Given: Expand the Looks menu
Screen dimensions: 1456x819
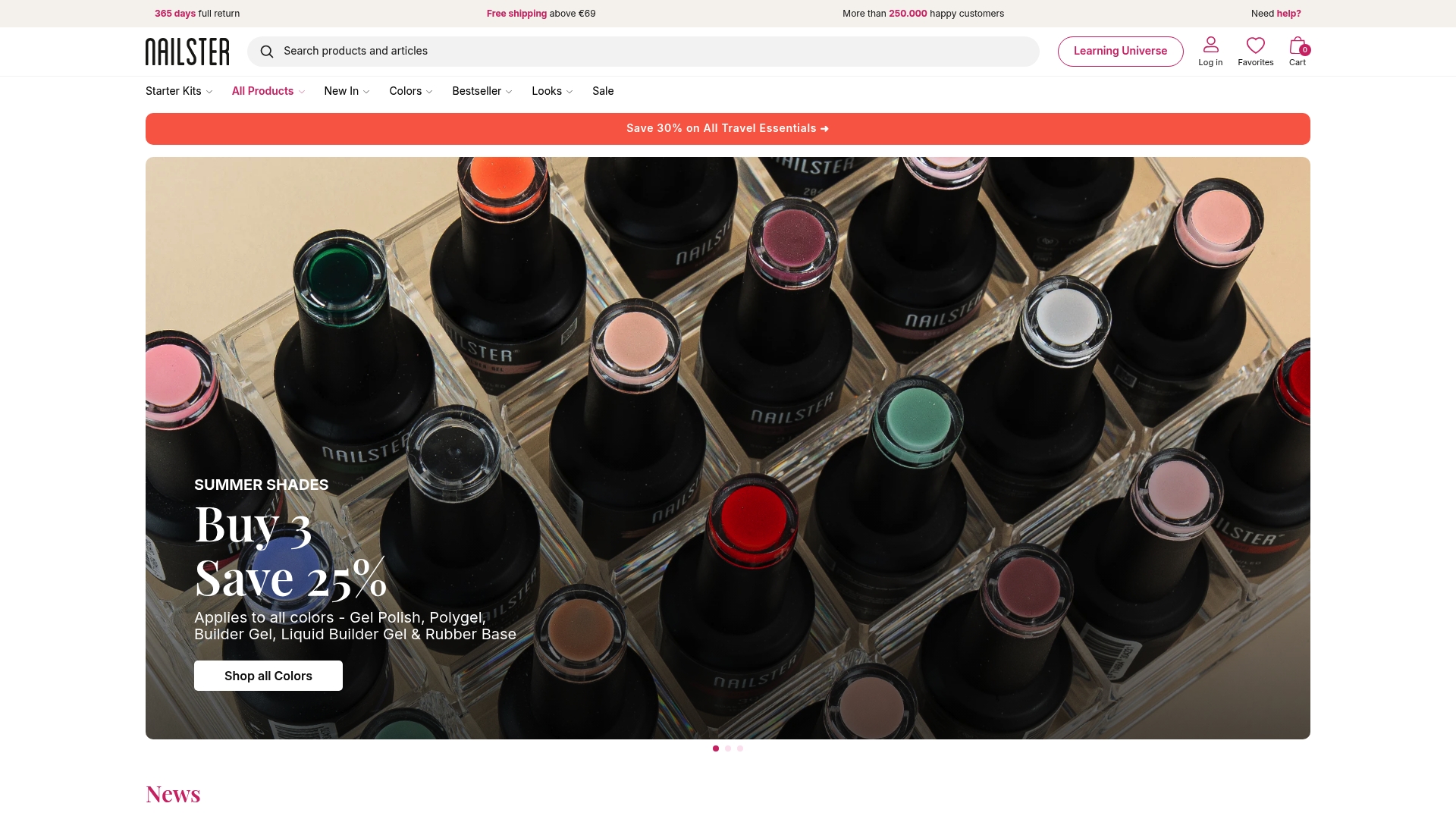Looking at the screenshot, I should [552, 91].
